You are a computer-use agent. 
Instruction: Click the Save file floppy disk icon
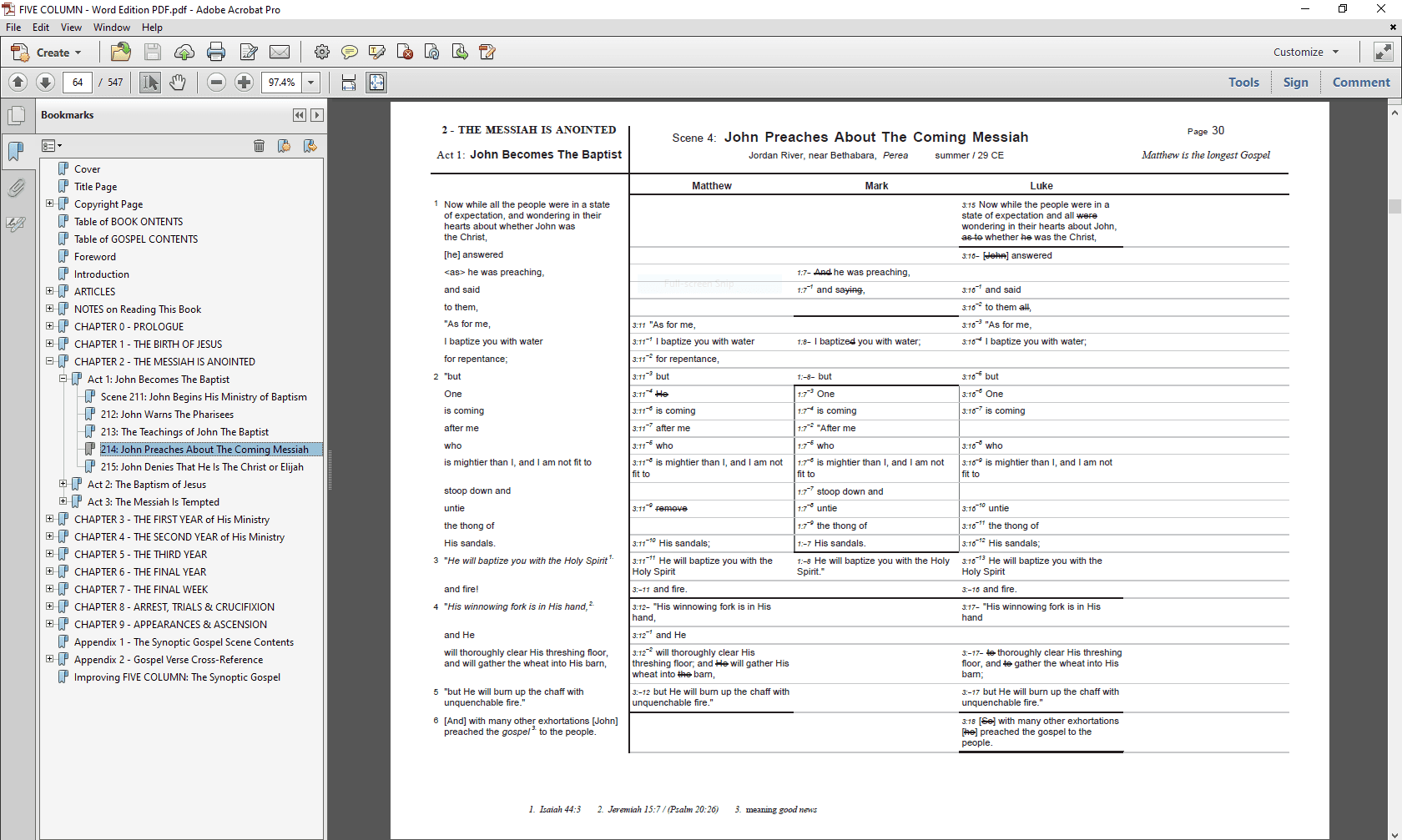153,52
